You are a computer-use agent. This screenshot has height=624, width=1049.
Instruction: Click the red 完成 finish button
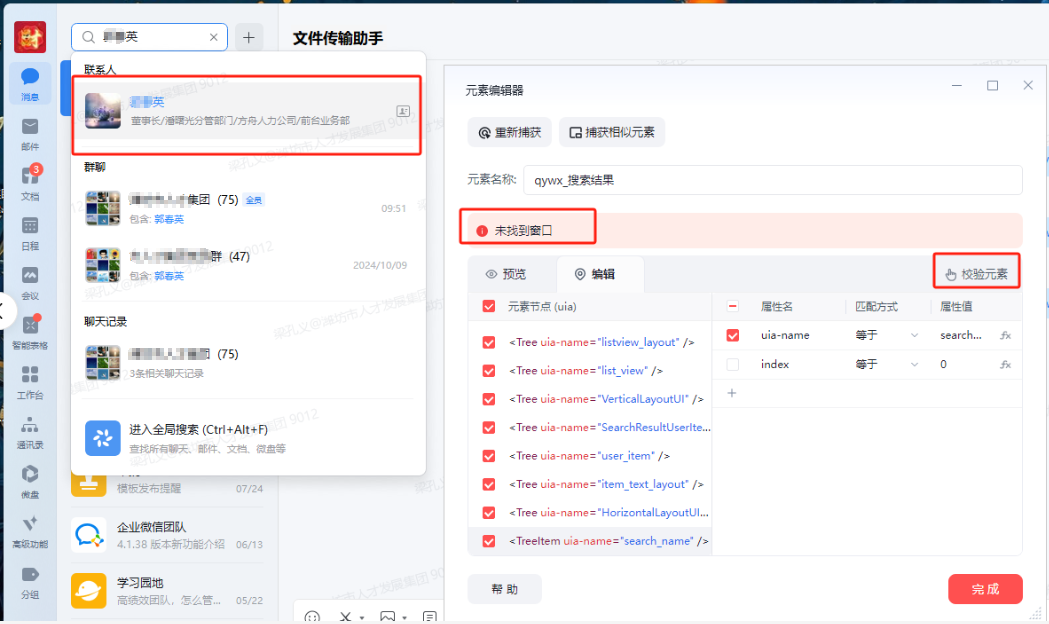pos(985,589)
